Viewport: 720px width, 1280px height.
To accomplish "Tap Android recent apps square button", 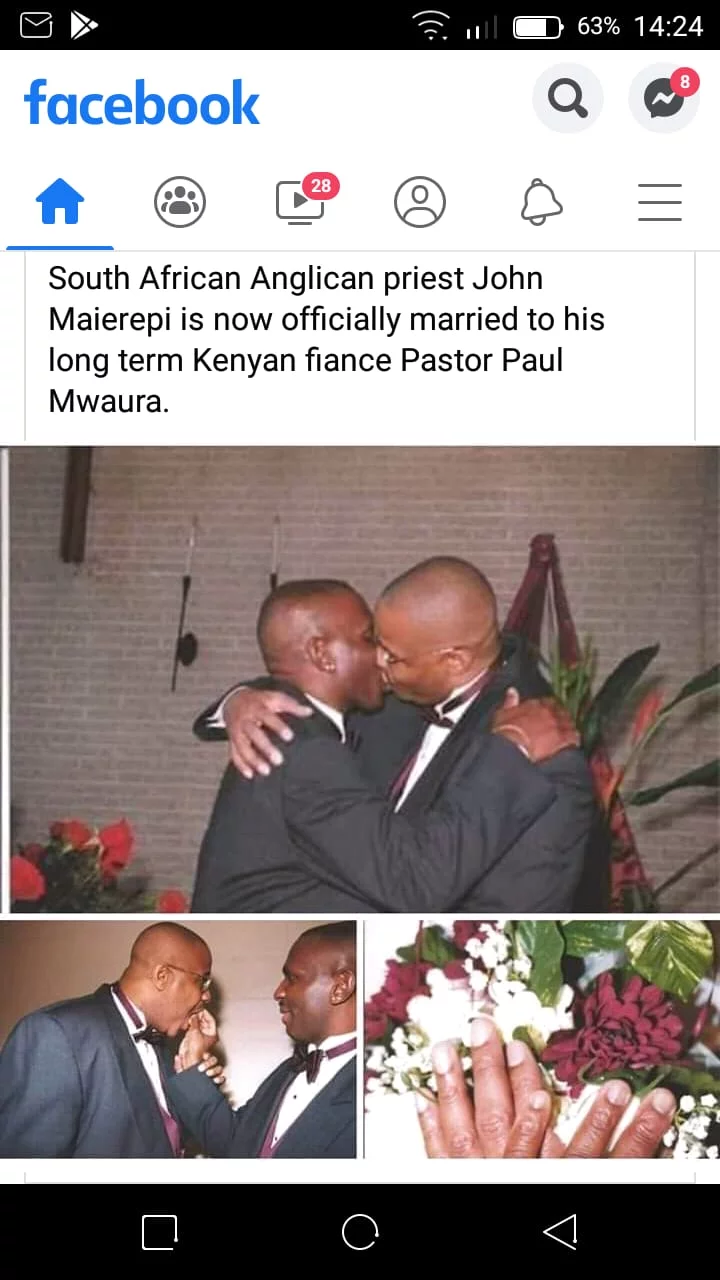I will (160, 1232).
